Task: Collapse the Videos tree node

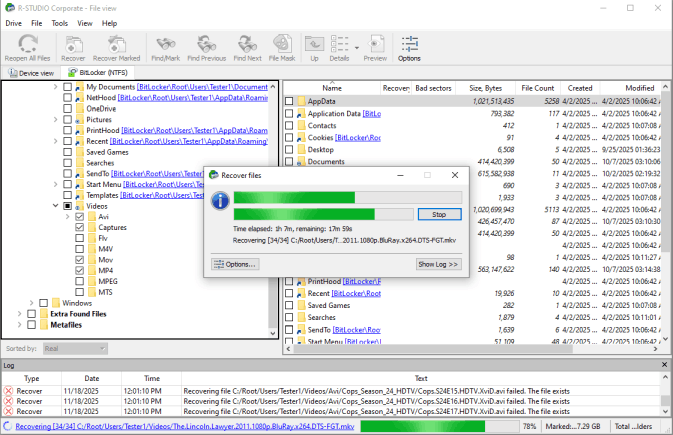Action: coord(54,206)
